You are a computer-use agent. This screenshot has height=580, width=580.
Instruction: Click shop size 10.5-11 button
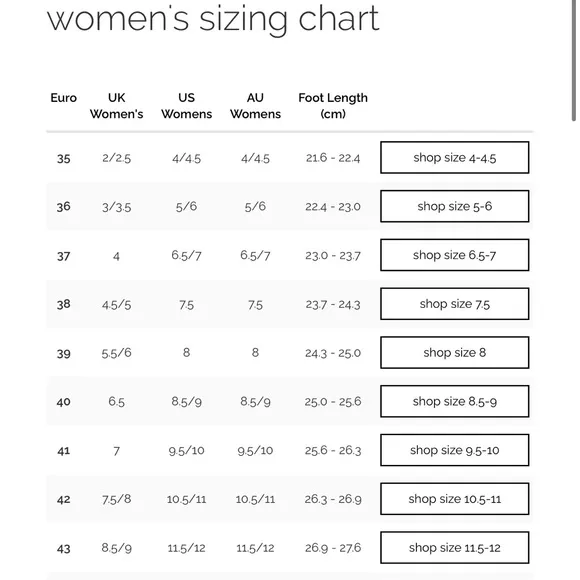[455, 499]
